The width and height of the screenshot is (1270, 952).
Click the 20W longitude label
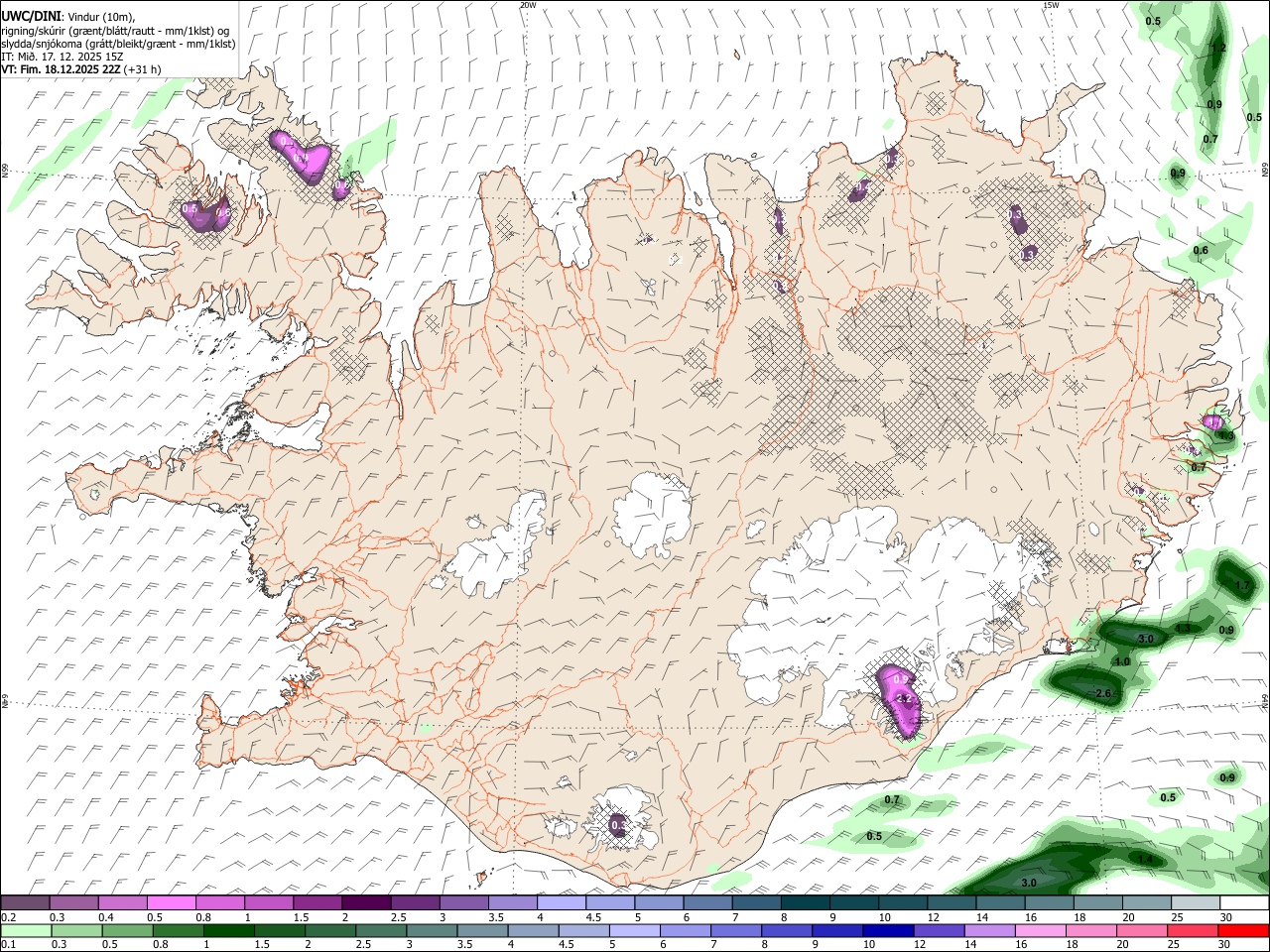528,5
